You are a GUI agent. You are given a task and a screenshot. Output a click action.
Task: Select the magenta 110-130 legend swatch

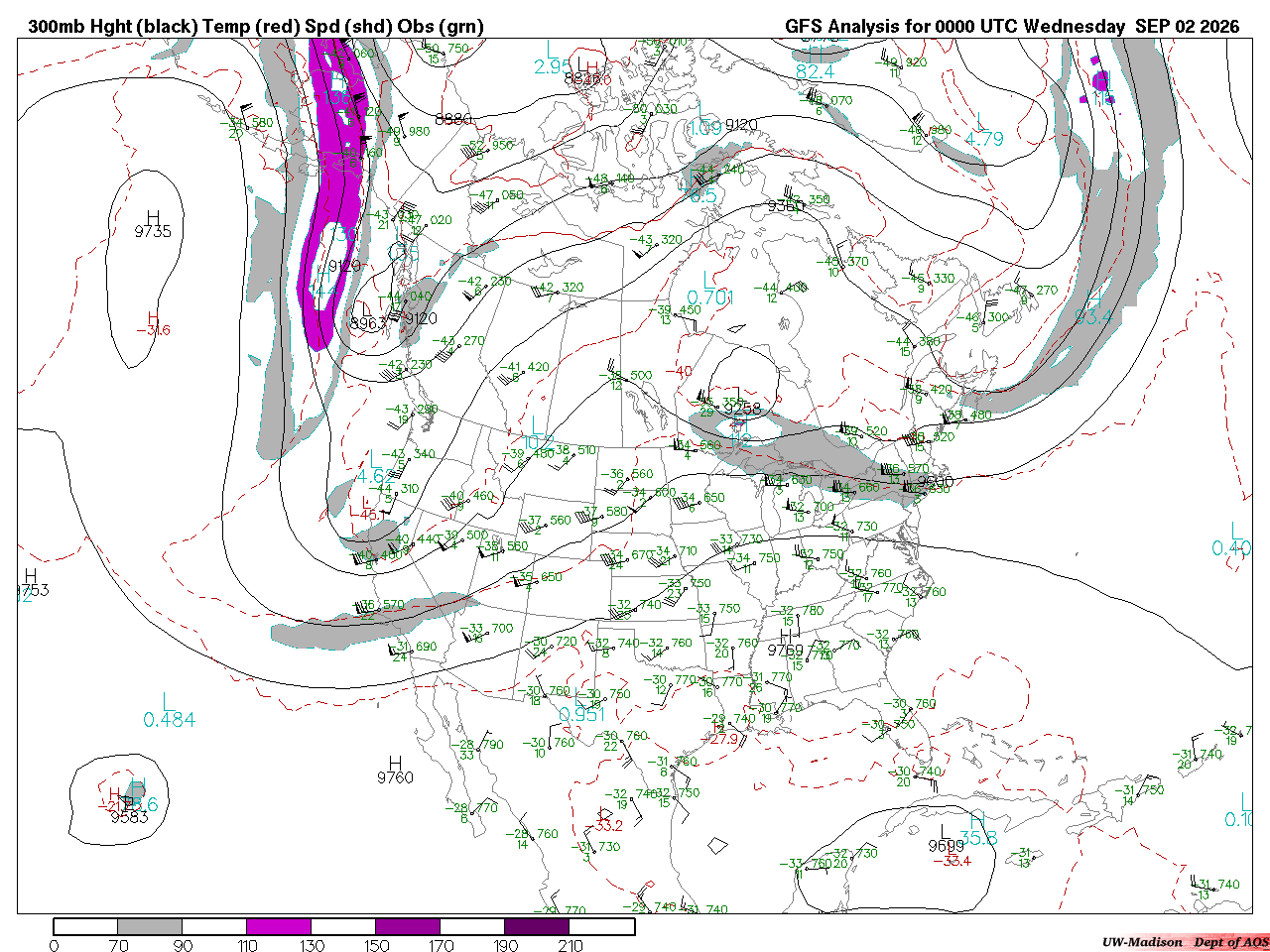pyautogui.click(x=279, y=926)
